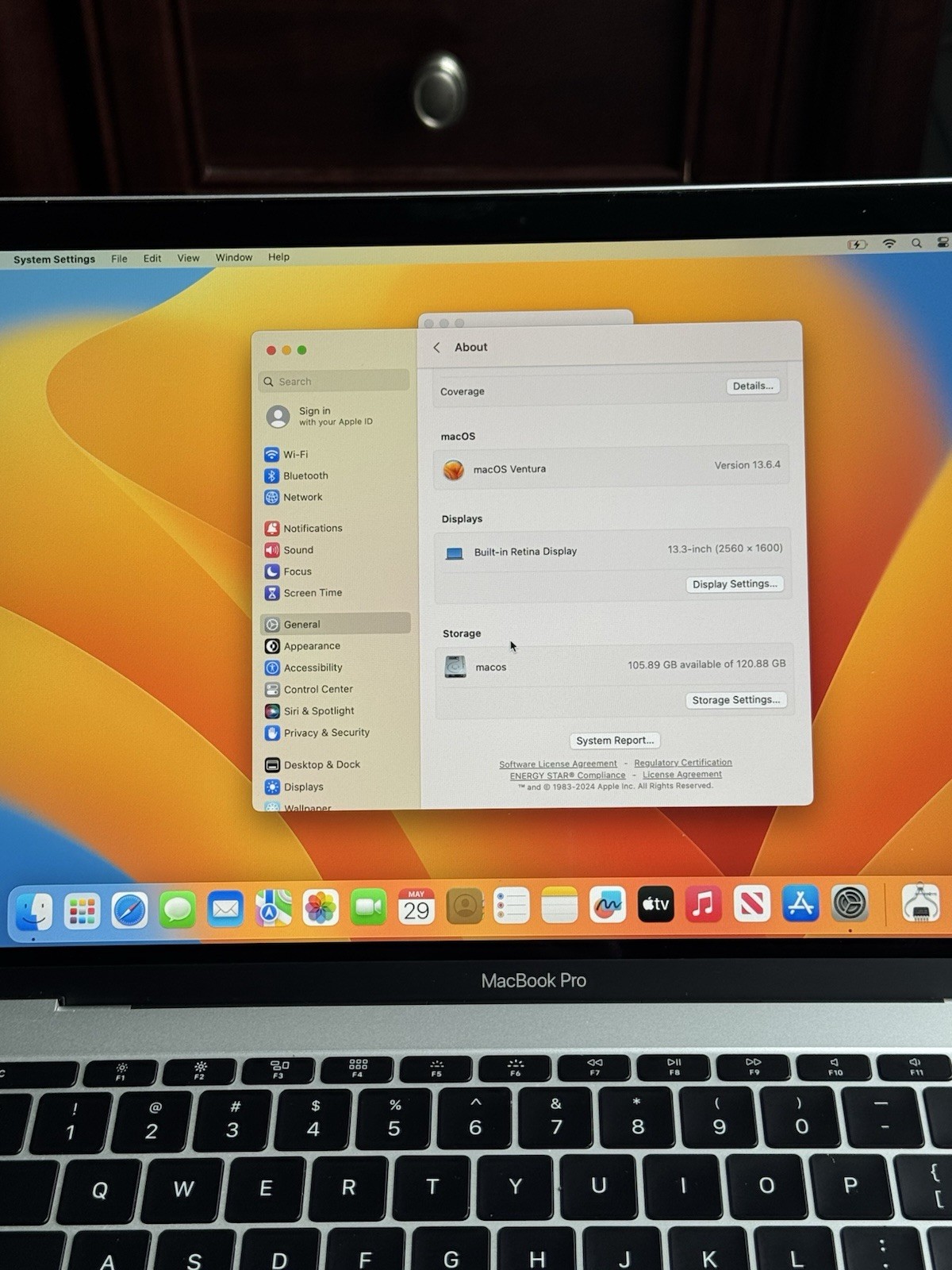This screenshot has width=952, height=1270.
Task: Select Wi-Fi in the sidebar
Action: click(336, 454)
